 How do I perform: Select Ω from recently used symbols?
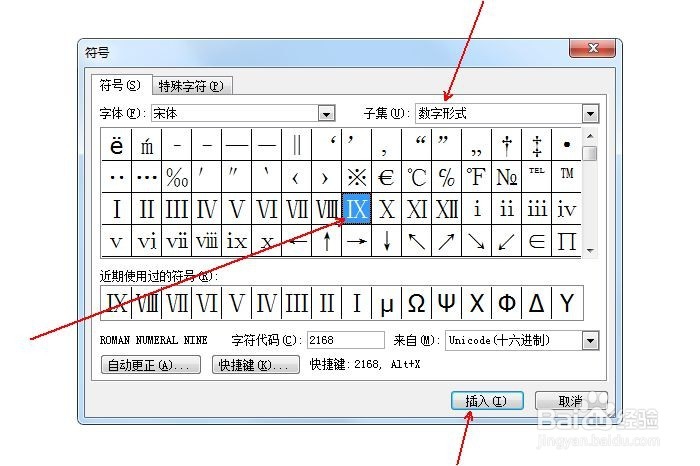417,303
